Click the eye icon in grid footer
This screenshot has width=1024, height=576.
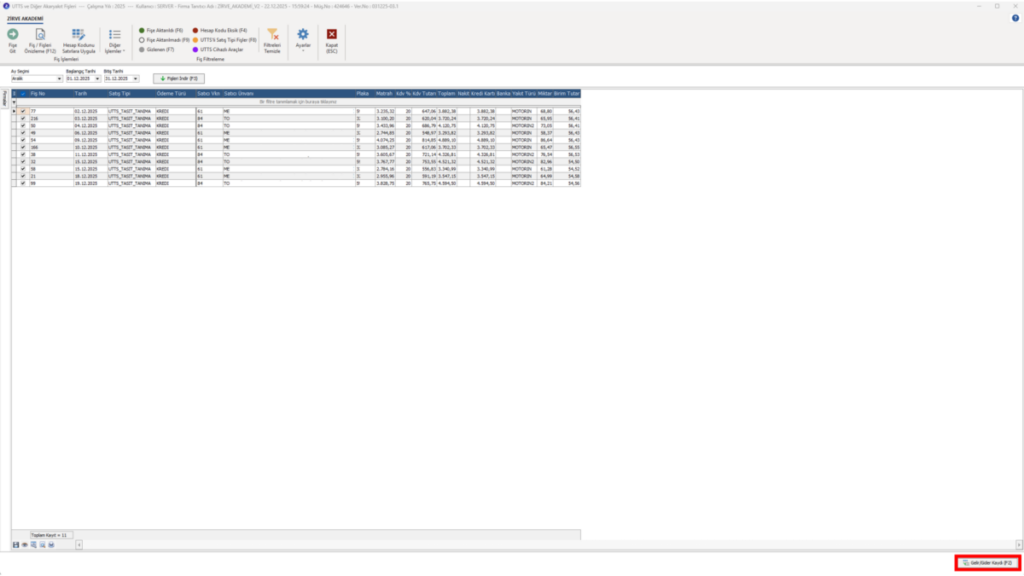point(25,545)
